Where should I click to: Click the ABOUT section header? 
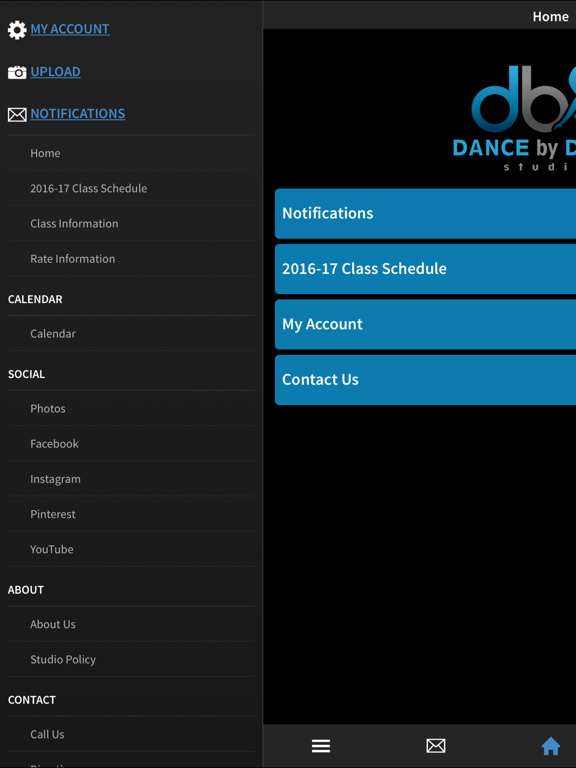point(26,590)
